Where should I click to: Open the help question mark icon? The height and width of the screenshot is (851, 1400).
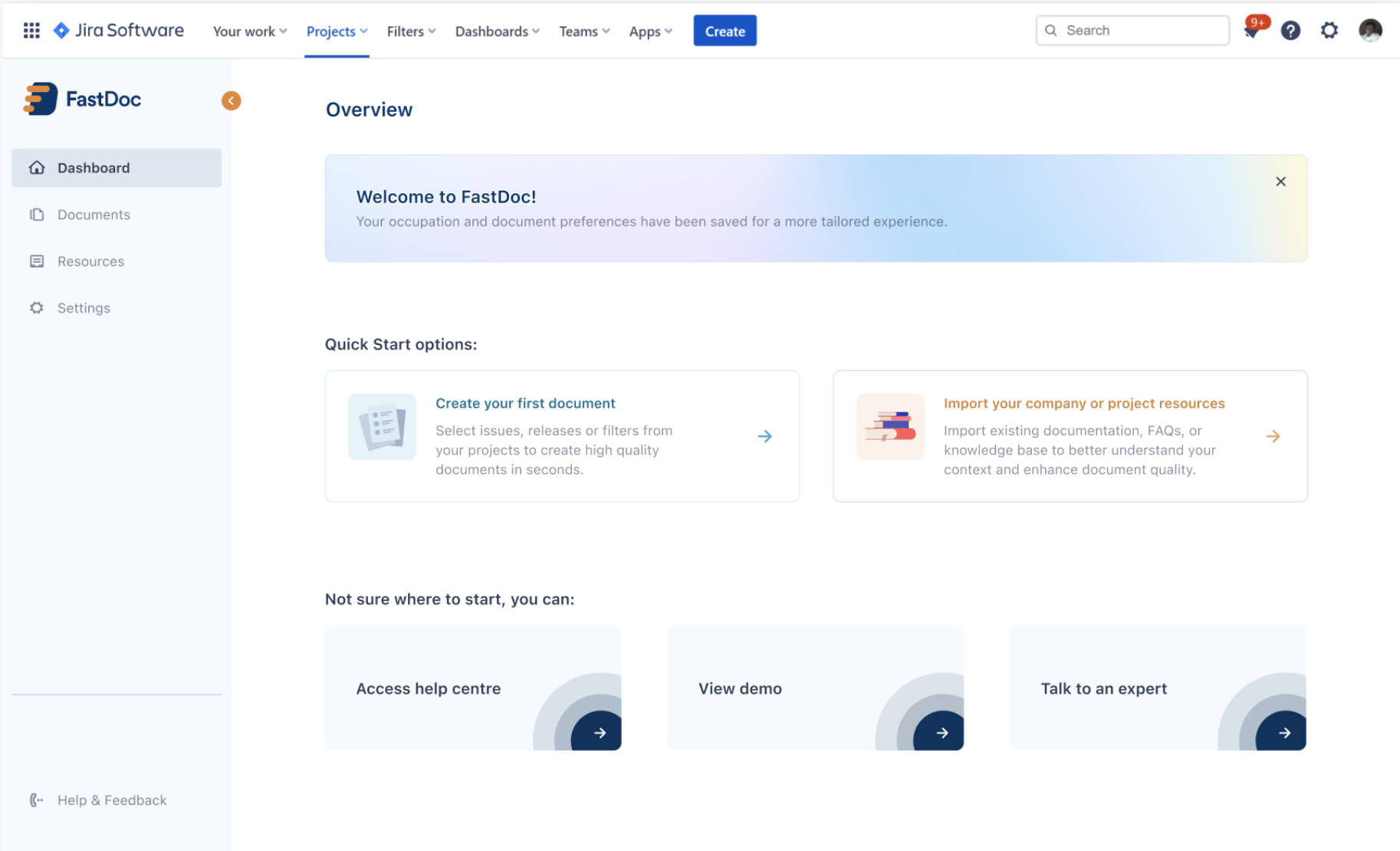(x=1290, y=31)
